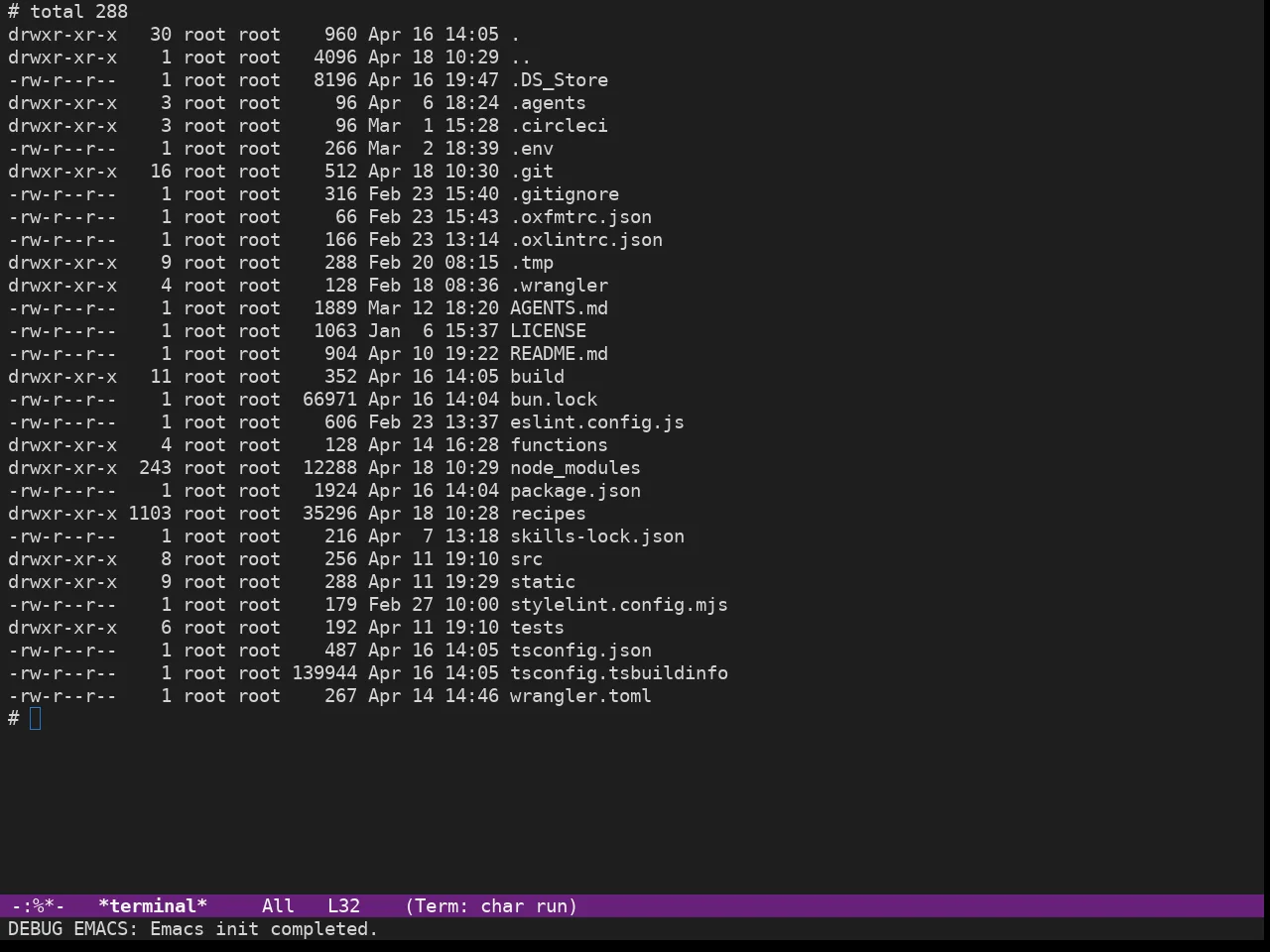Click the parent directory '..' entry
This screenshot has width=1270, height=952.
tap(521, 58)
